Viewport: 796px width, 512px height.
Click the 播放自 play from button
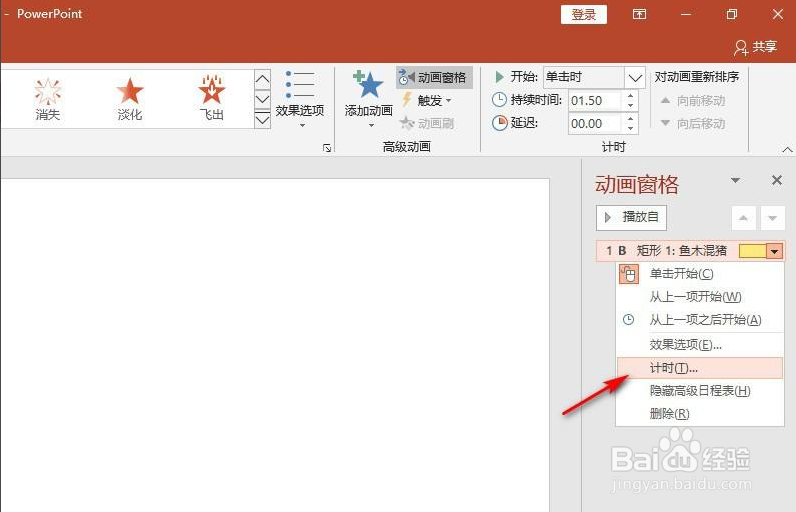click(631, 217)
